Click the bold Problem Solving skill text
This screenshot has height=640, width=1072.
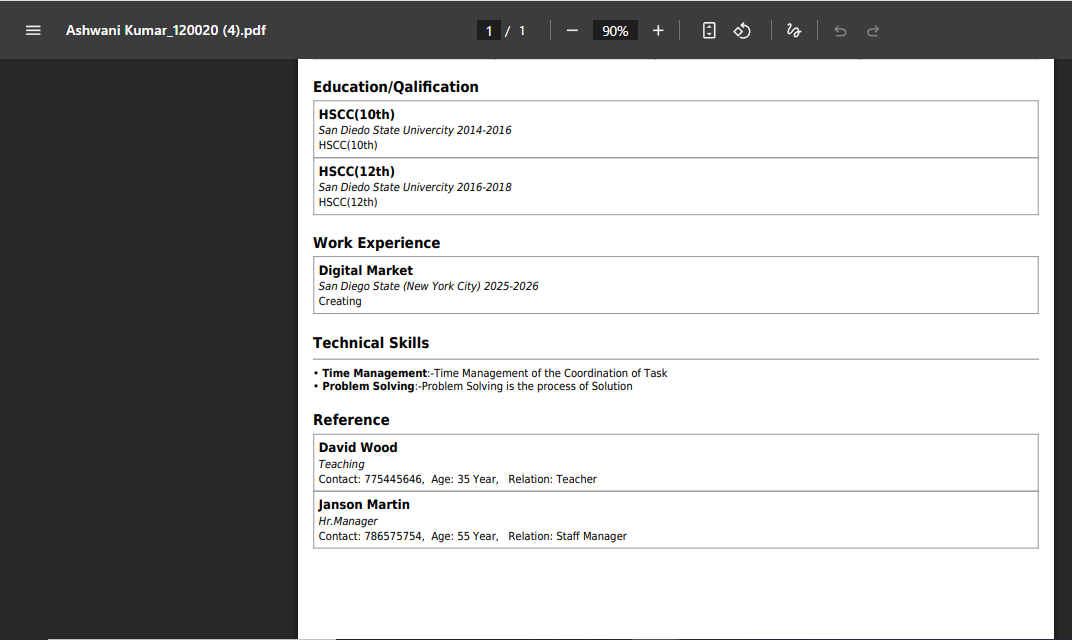point(368,386)
